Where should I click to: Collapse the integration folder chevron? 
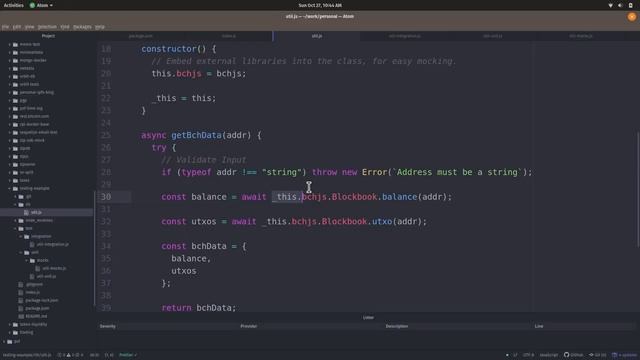[21, 236]
